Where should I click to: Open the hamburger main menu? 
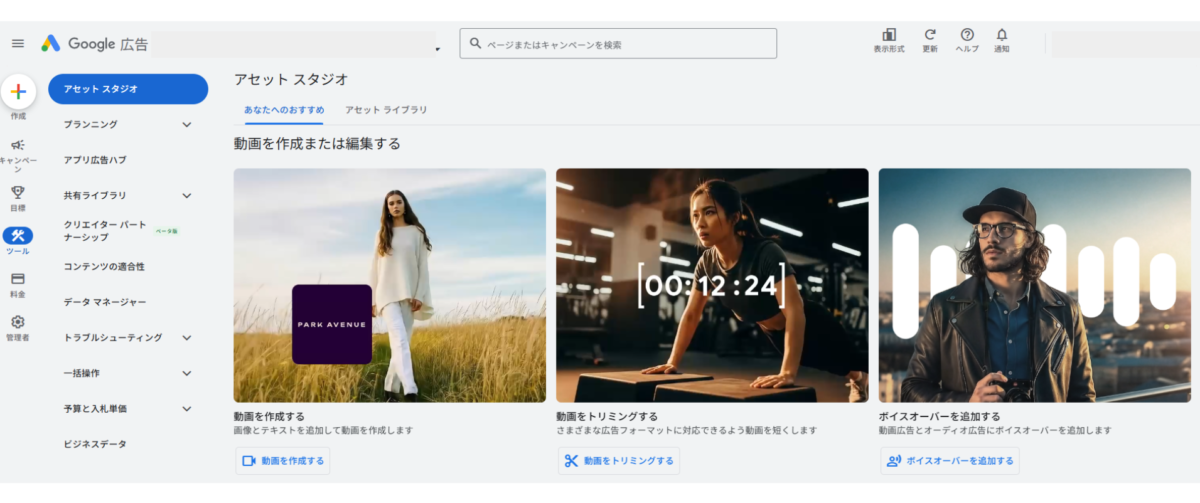click(x=18, y=44)
